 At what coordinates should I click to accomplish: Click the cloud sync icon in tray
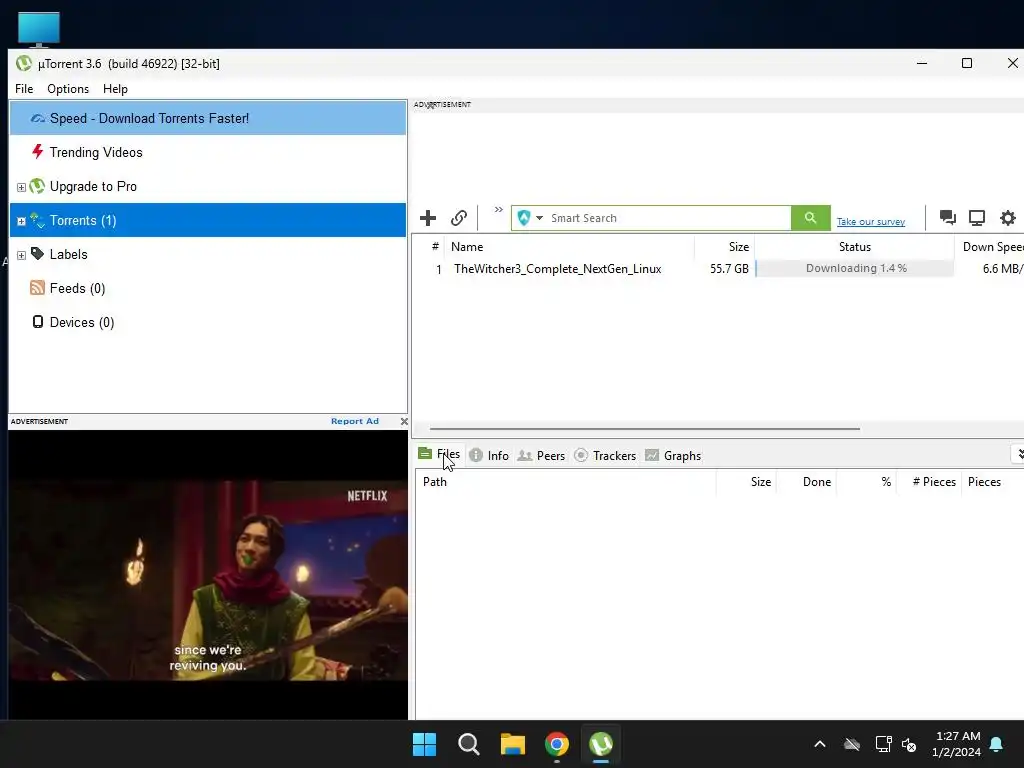click(x=852, y=744)
